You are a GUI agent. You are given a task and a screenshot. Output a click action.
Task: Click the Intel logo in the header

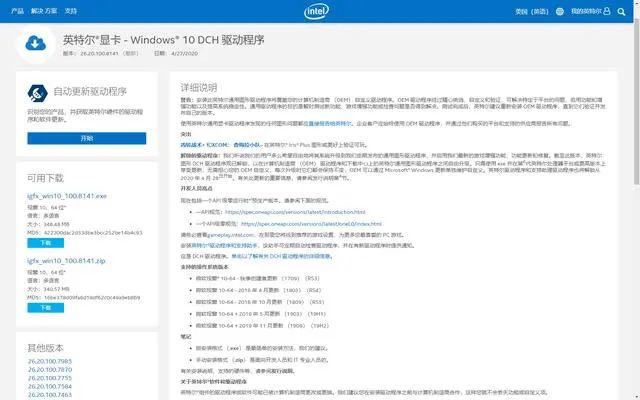point(316,11)
